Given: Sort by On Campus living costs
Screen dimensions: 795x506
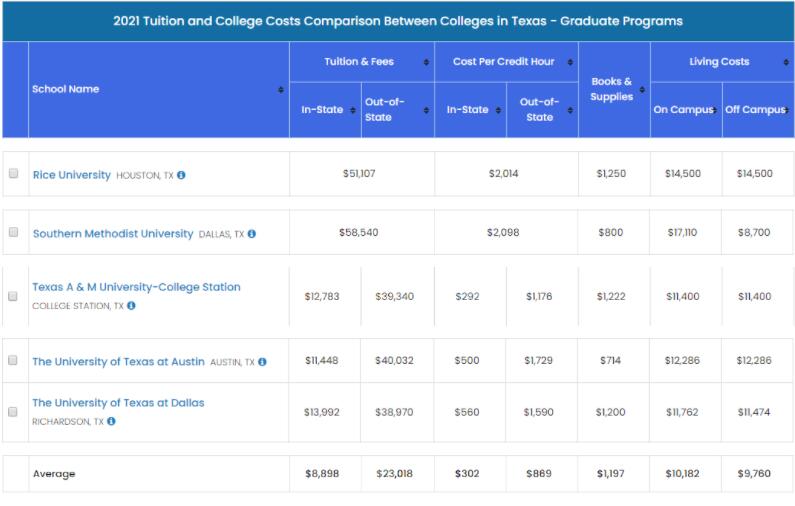Looking at the screenshot, I should point(715,110).
